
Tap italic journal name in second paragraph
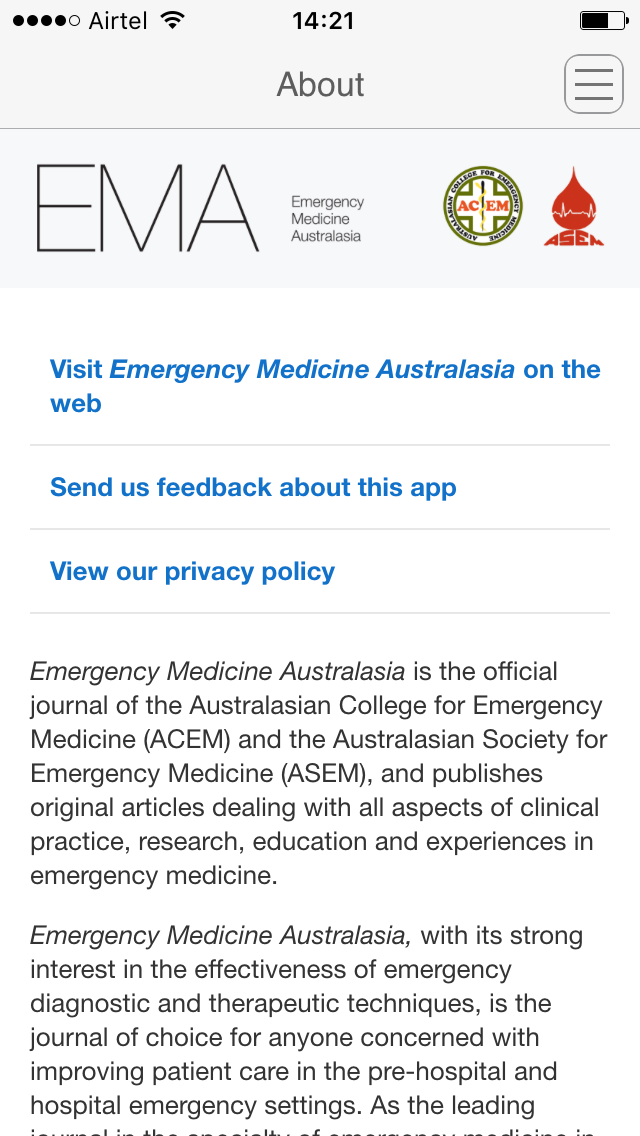220,935
